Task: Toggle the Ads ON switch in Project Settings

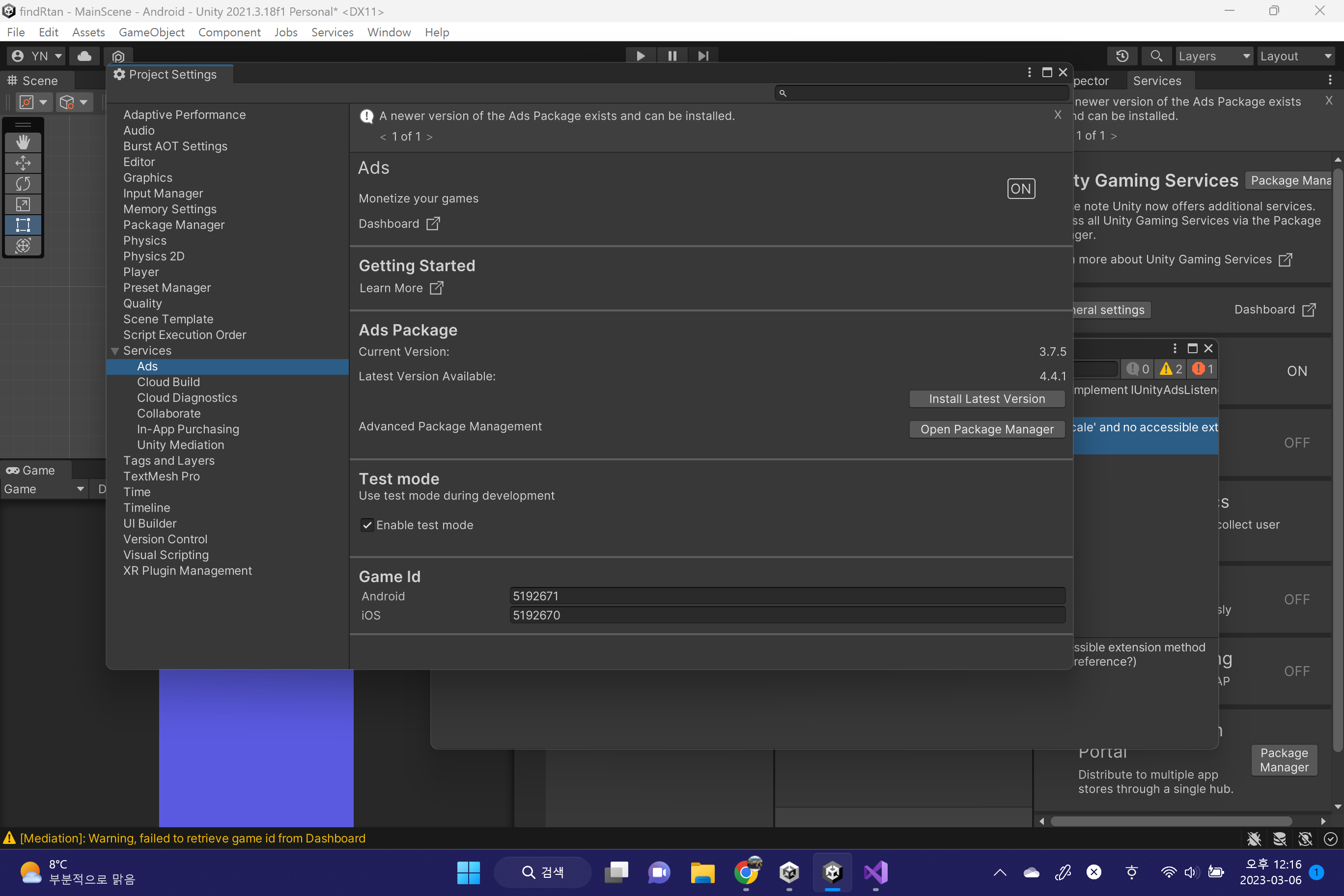Action: coord(1021,189)
